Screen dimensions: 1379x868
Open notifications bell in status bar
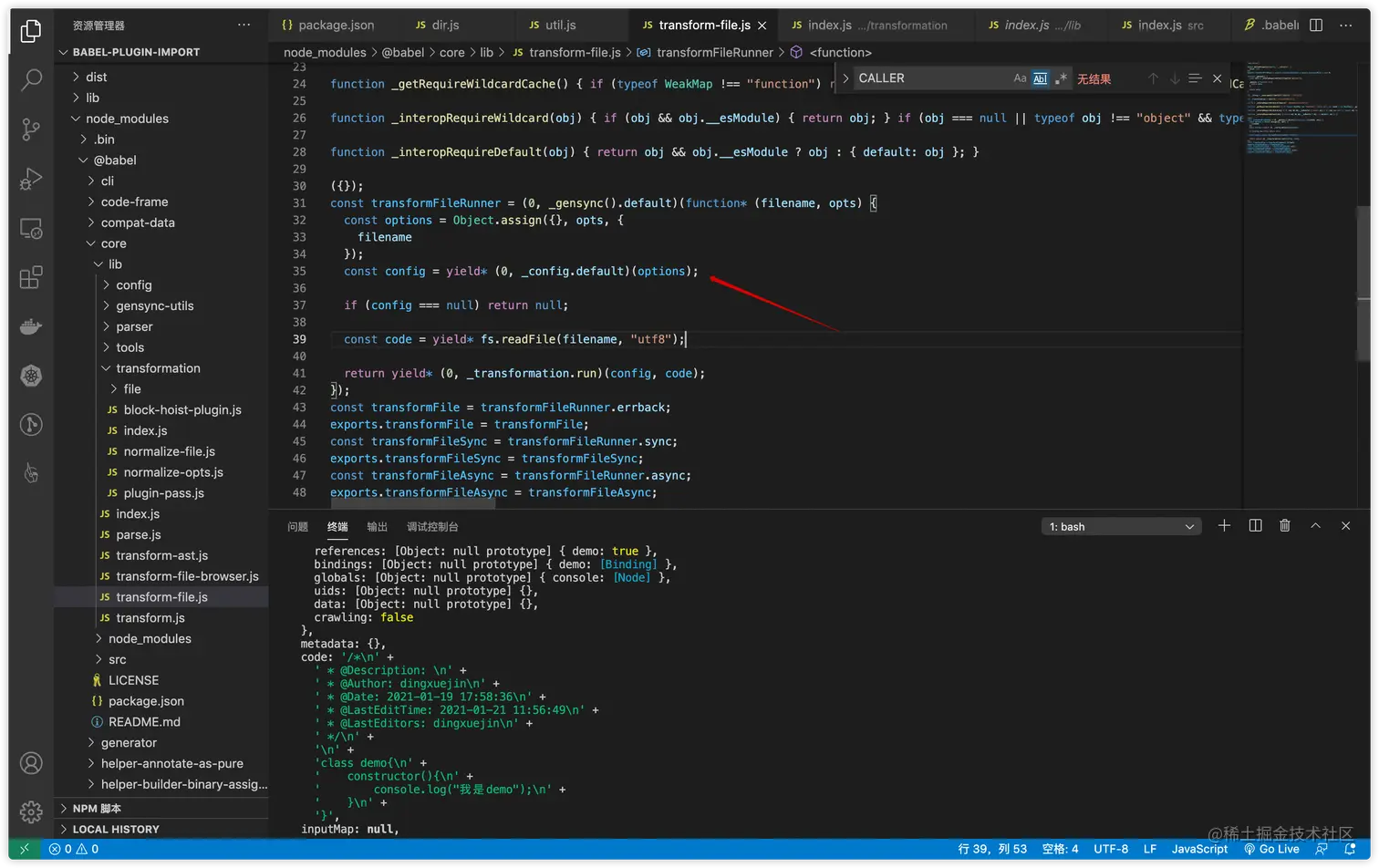point(1351,849)
